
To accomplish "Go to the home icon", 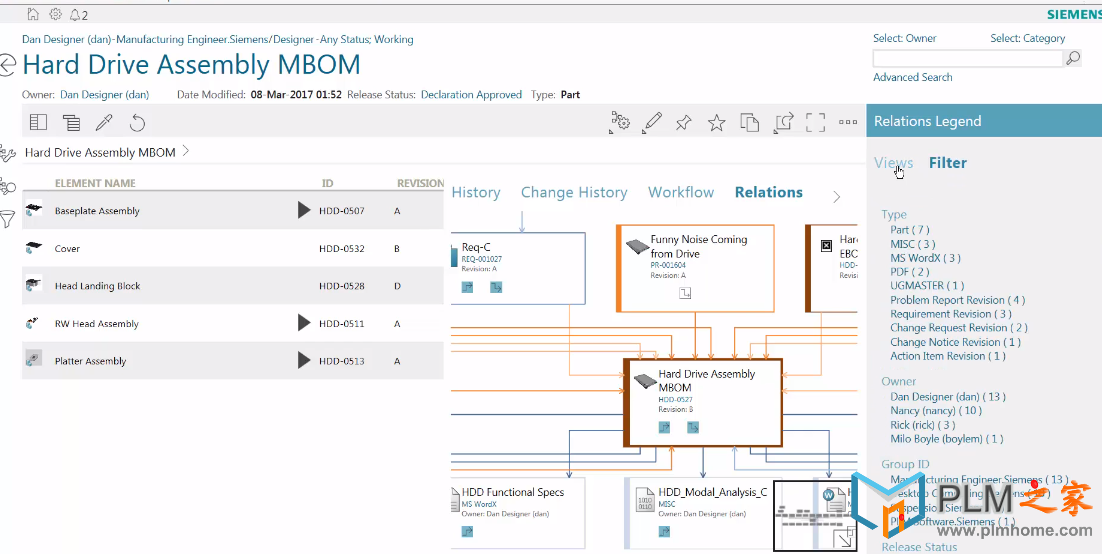I will point(33,14).
